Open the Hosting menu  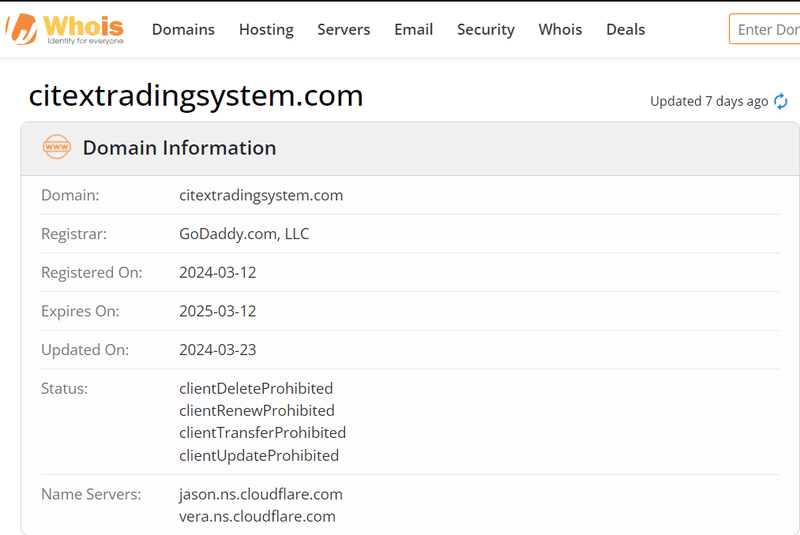tap(266, 30)
